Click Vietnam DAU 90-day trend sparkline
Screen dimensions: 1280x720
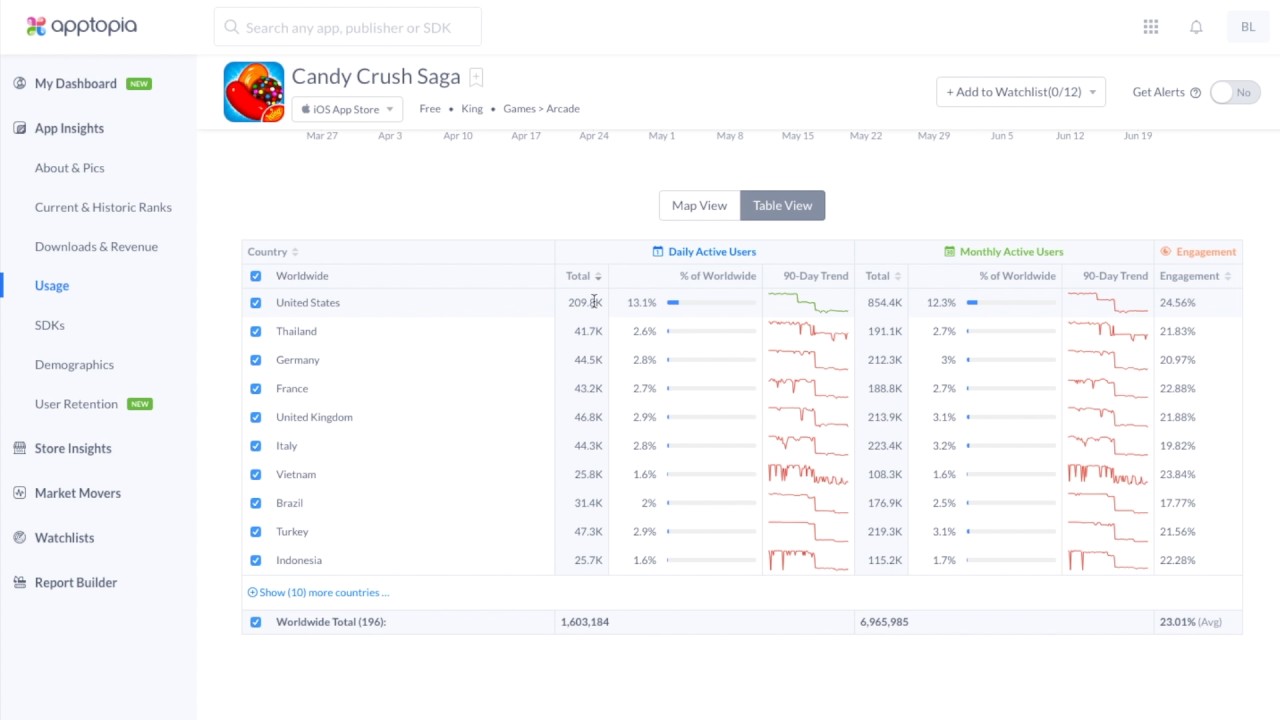pos(808,474)
